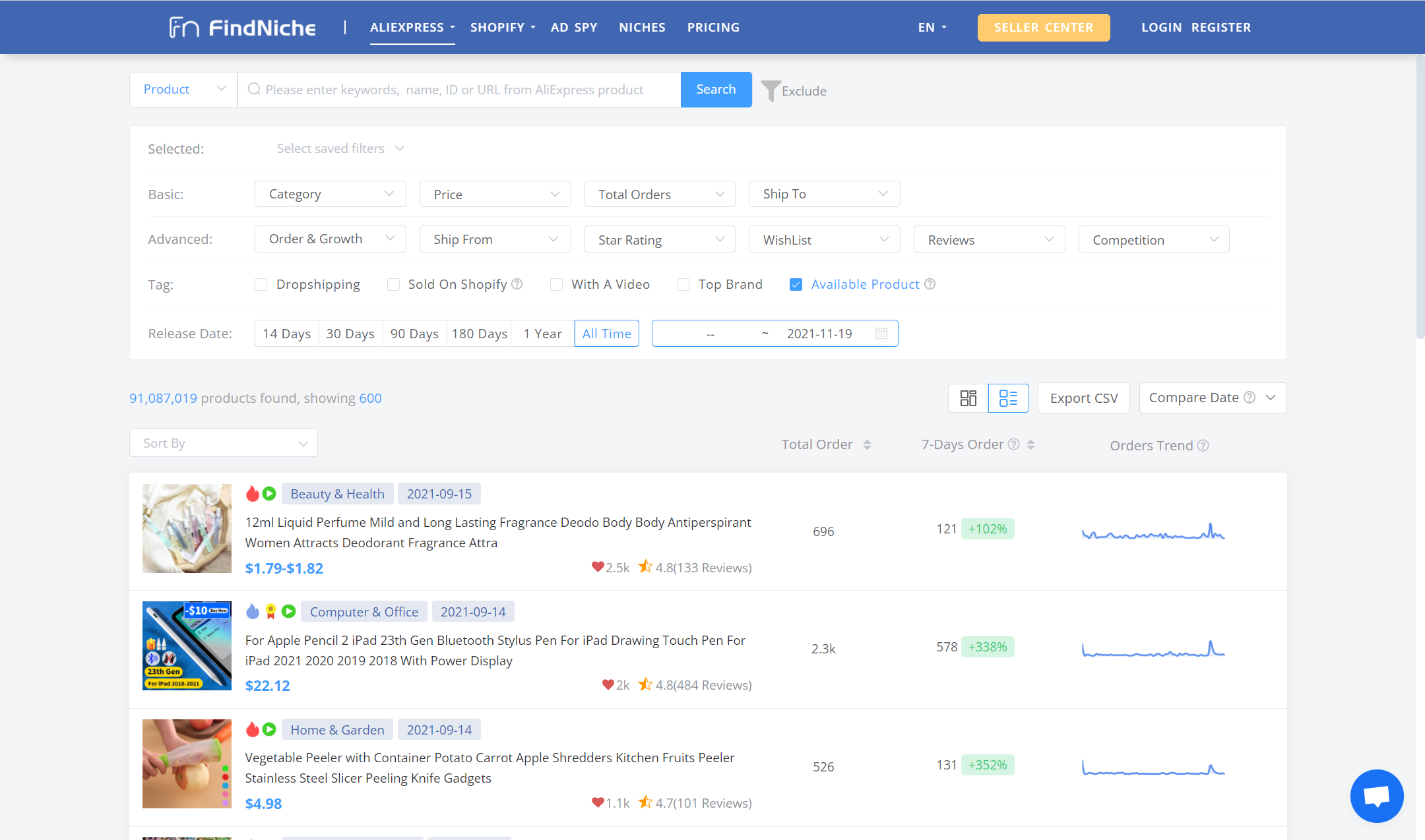Go to AD SPY page
1425x840 pixels.
pyautogui.click(x=574, y=28)
